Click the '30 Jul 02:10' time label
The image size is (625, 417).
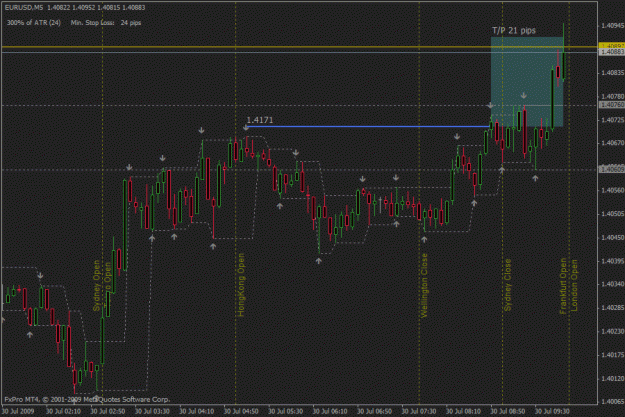point(63,411)
